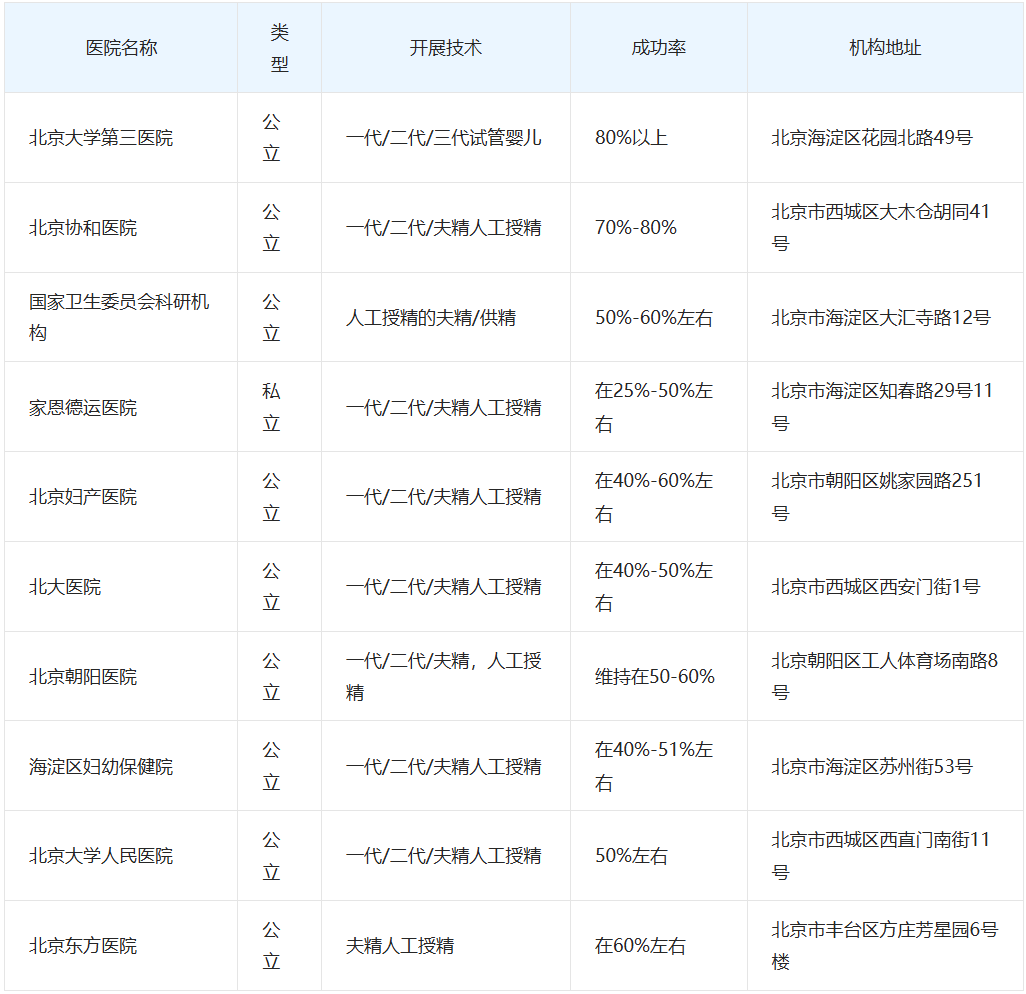Click 一代/二代/夫精人工授精 in 北京妇产医院 row
The width and height of the screenshot is (1026, 994).
pyautogui.click(x=444, y=497)
